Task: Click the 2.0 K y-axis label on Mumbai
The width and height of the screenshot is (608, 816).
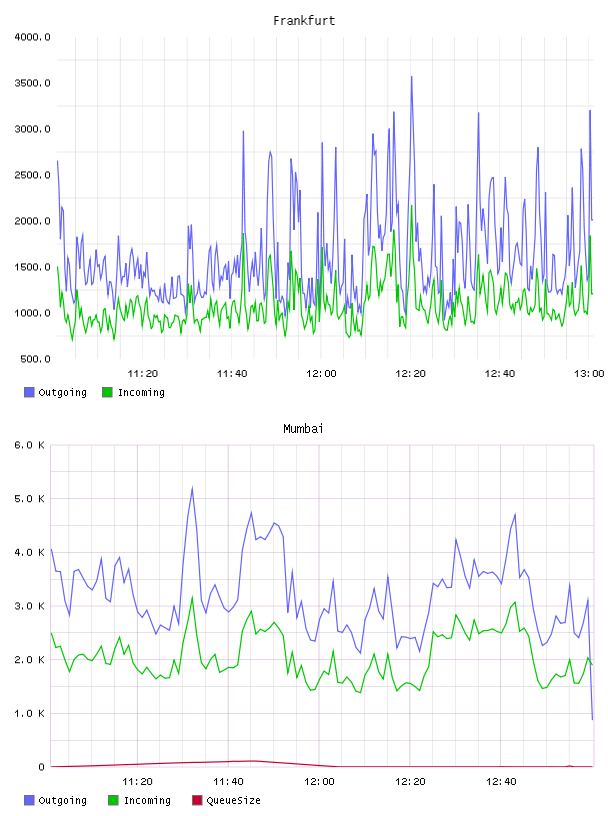Action: [29, 659]
